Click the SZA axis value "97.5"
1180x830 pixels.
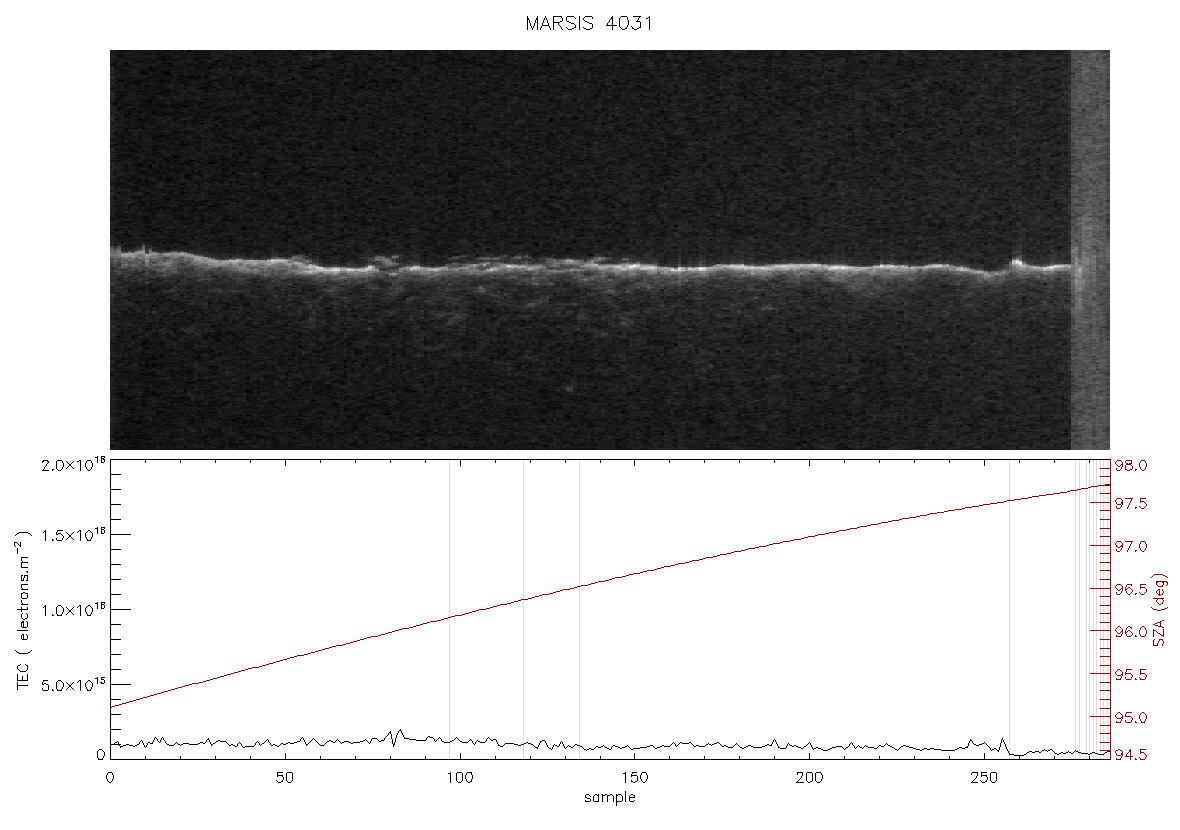point(1131,503)
